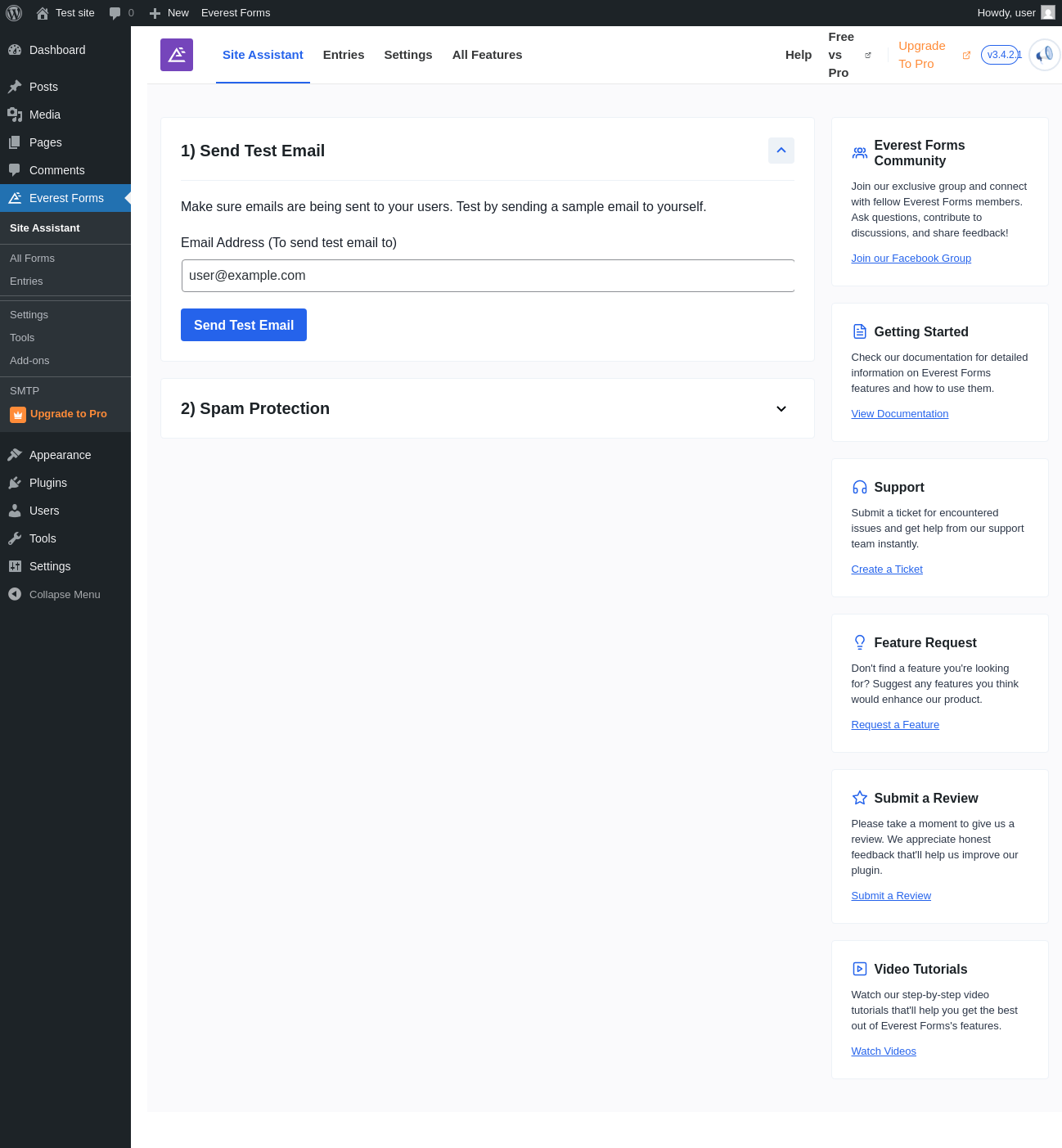Open the announcements megaphone icon
This screenshot has width=1062, height=1148.
[x=1045, y=55]
